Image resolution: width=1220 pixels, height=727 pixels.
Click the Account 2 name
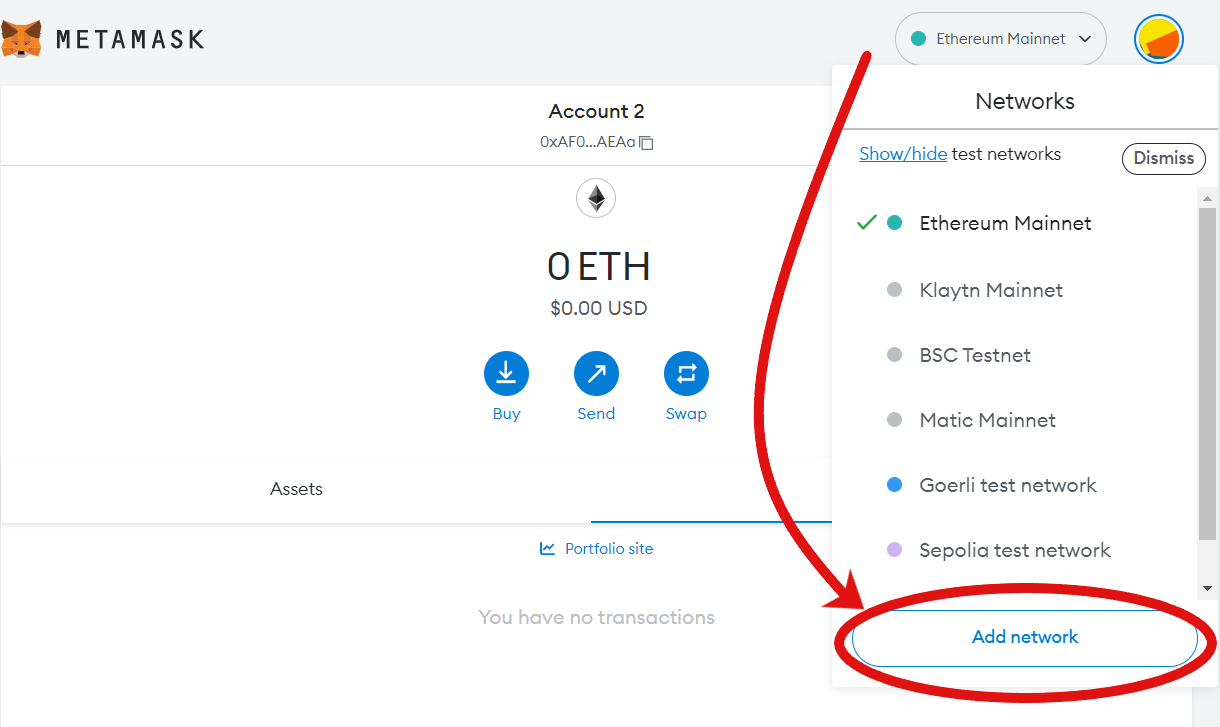pyautogui.click(x=596, y=111)
